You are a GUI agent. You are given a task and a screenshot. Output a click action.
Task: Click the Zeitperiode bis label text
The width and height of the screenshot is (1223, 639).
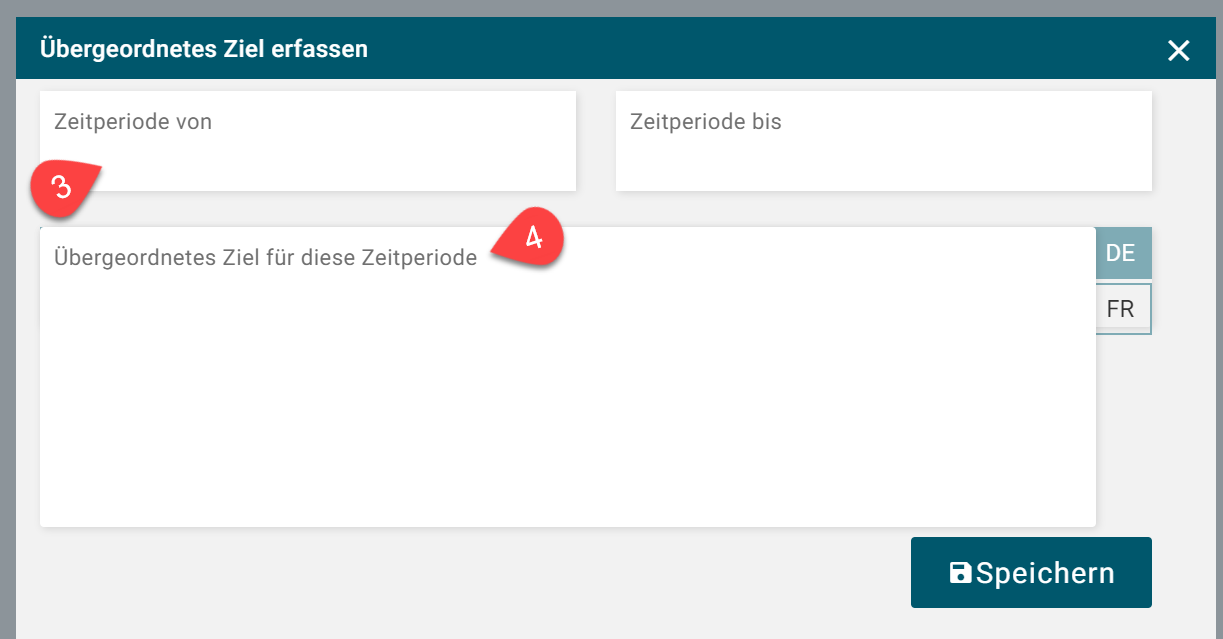(705, 122)
